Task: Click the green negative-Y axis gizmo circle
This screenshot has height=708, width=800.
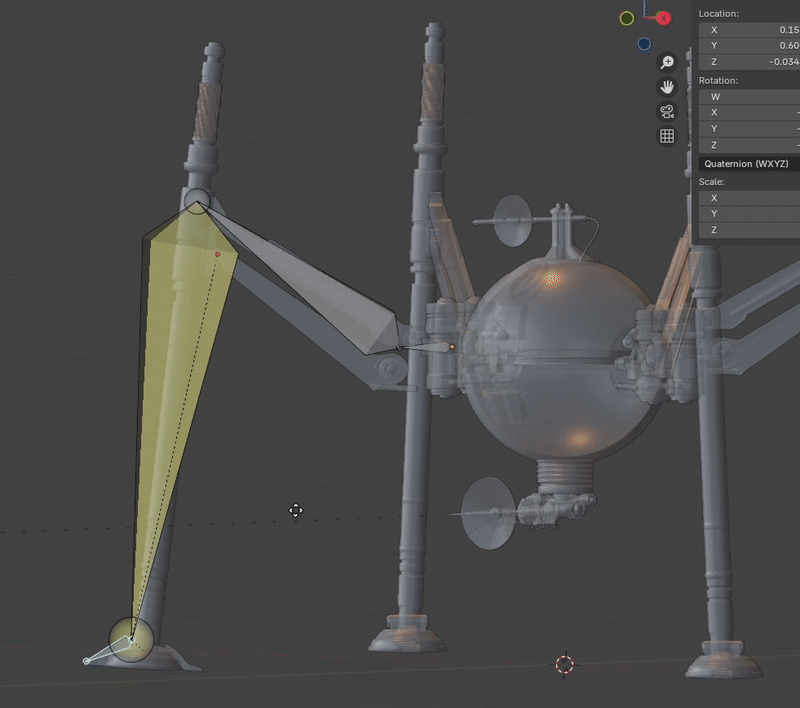Action: (627, 18)
